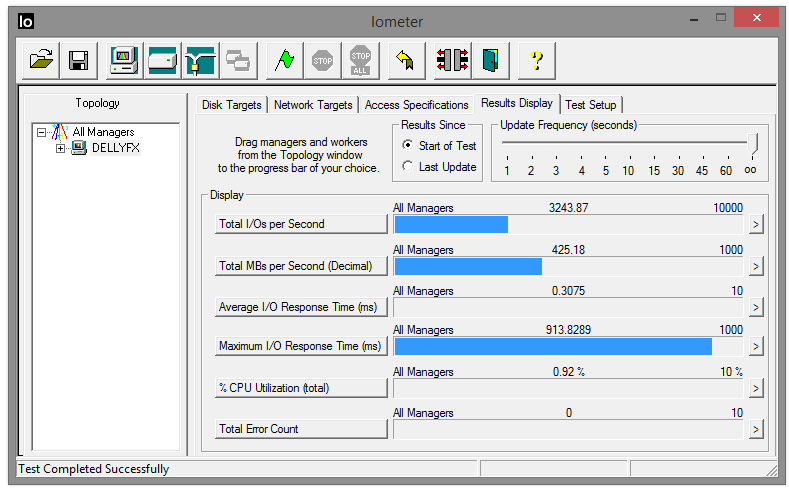Click the duplicate worker icon
The width and height of the screenshot is (789, 490).
pyautogui.click(x=239, y=60)
